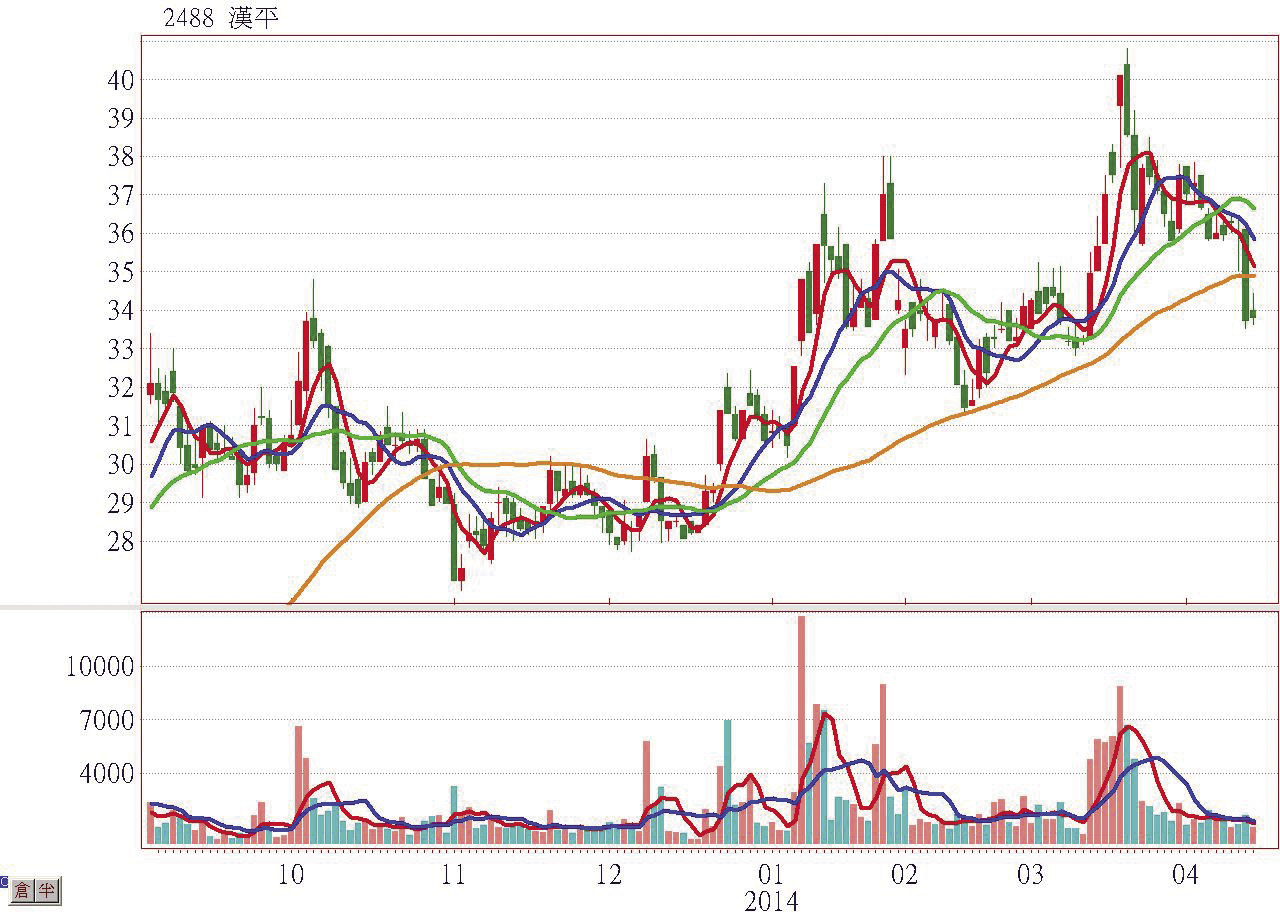Click the 40 price axis label

pyautogui.click(x=121, y=80)
